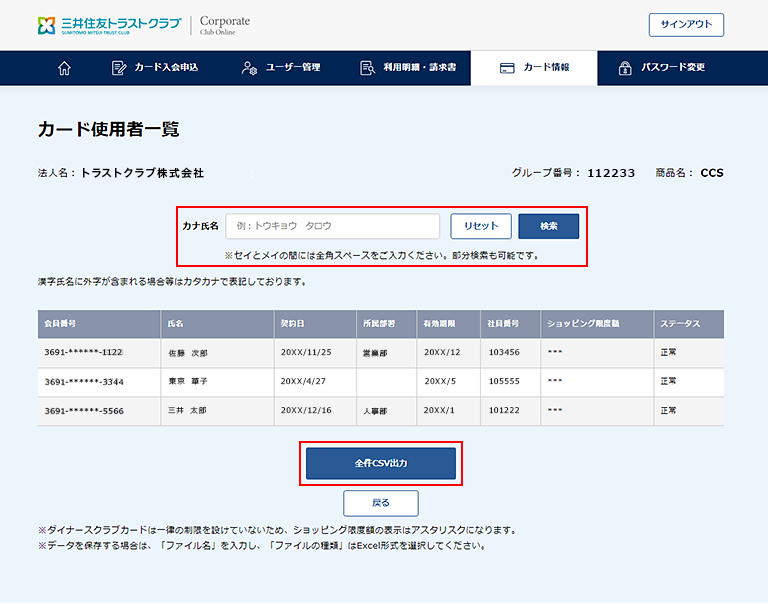Click expiry value 20XX/5
Viewport: 768px width, 604px height.
tap(440, 381)
